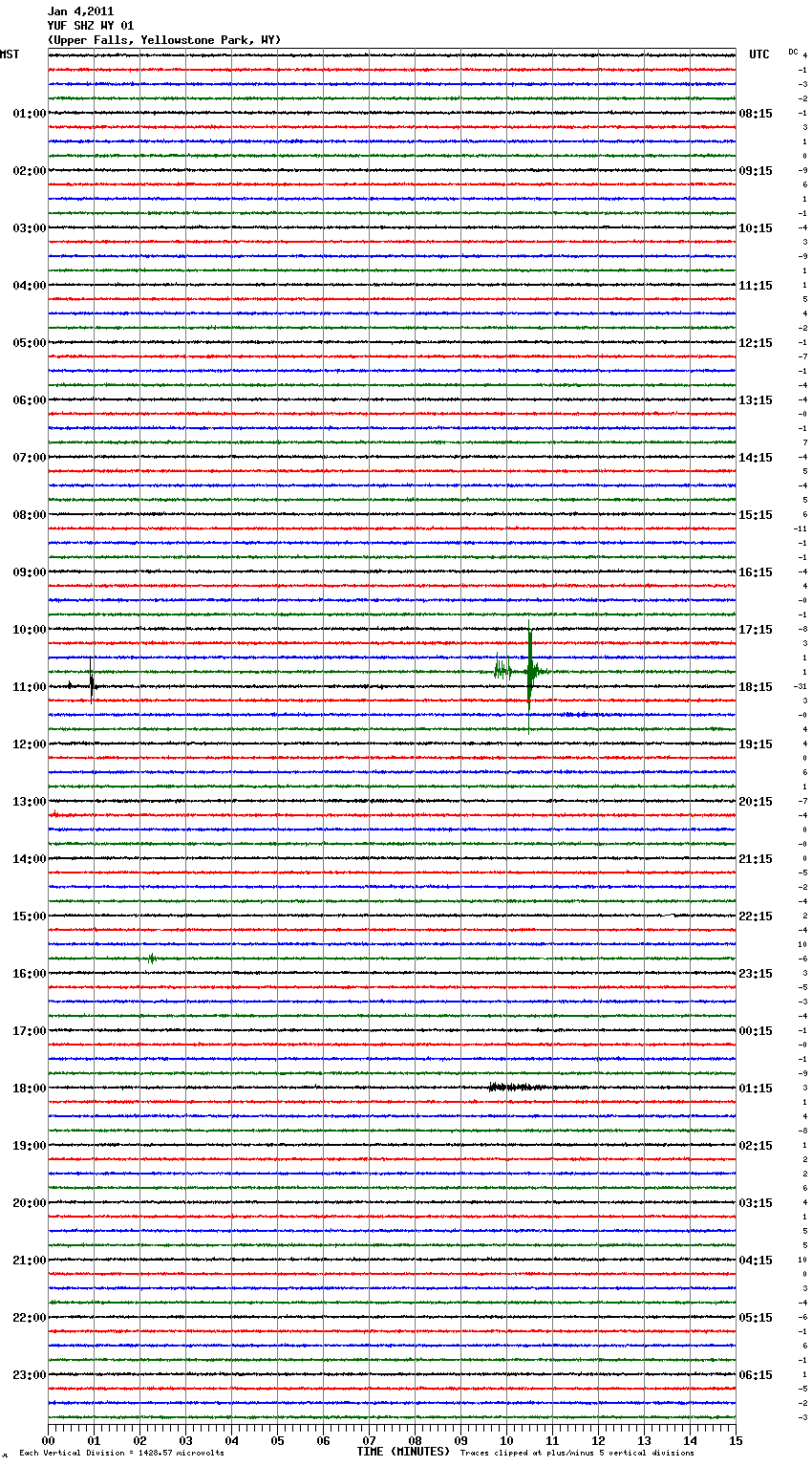Click the '(Upper Falls, Yellowstone Park, WY)' title
This screenshot has height=1466, width=812.
click(x=164, y=40)
